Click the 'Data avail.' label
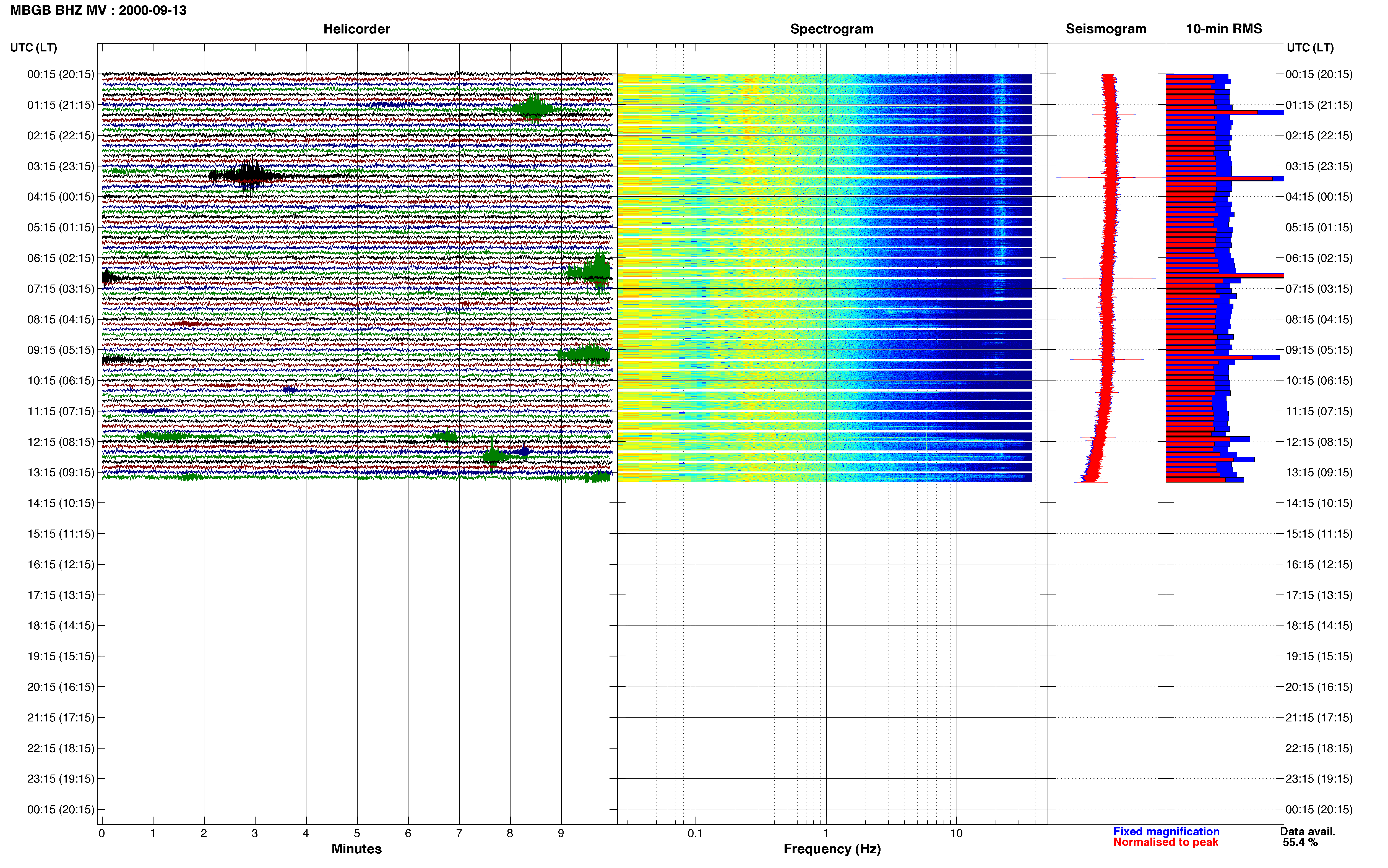 tap(1308, 831)
